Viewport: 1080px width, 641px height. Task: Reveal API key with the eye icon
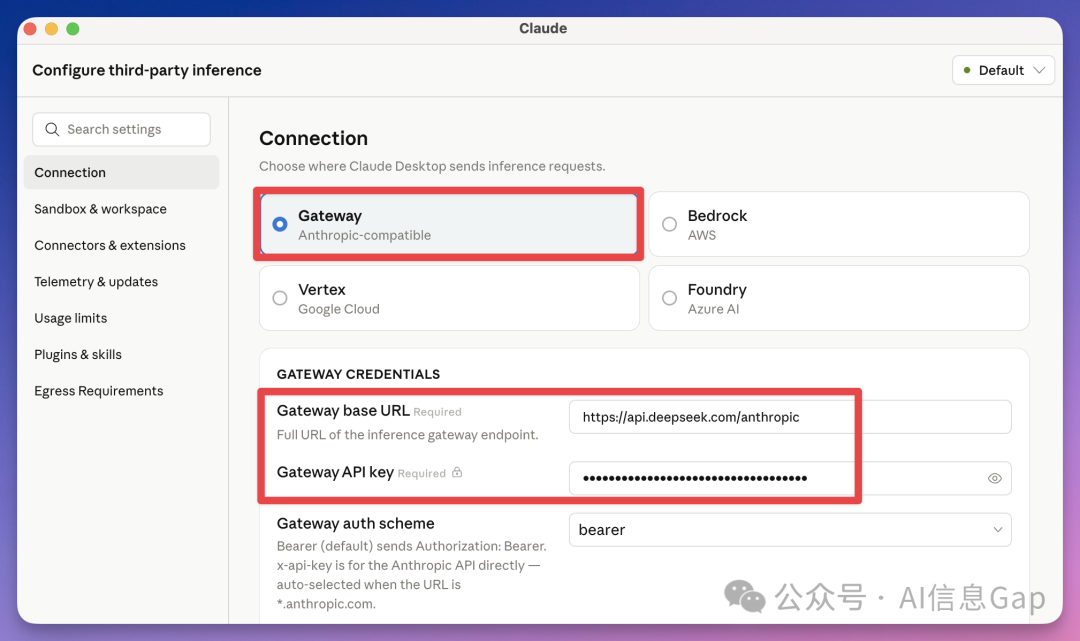click(x=994, y=479)
